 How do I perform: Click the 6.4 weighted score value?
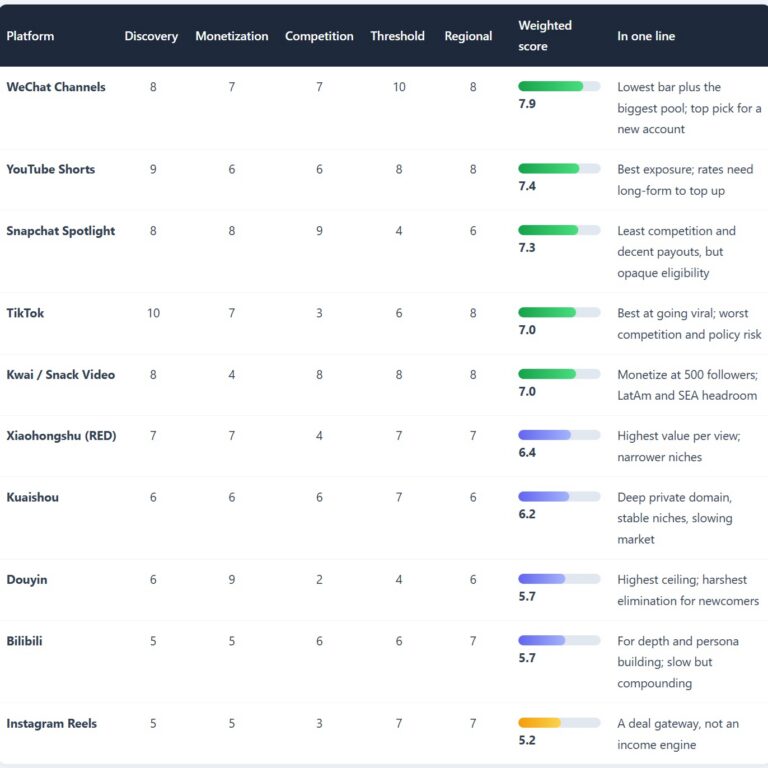[527, 453]
